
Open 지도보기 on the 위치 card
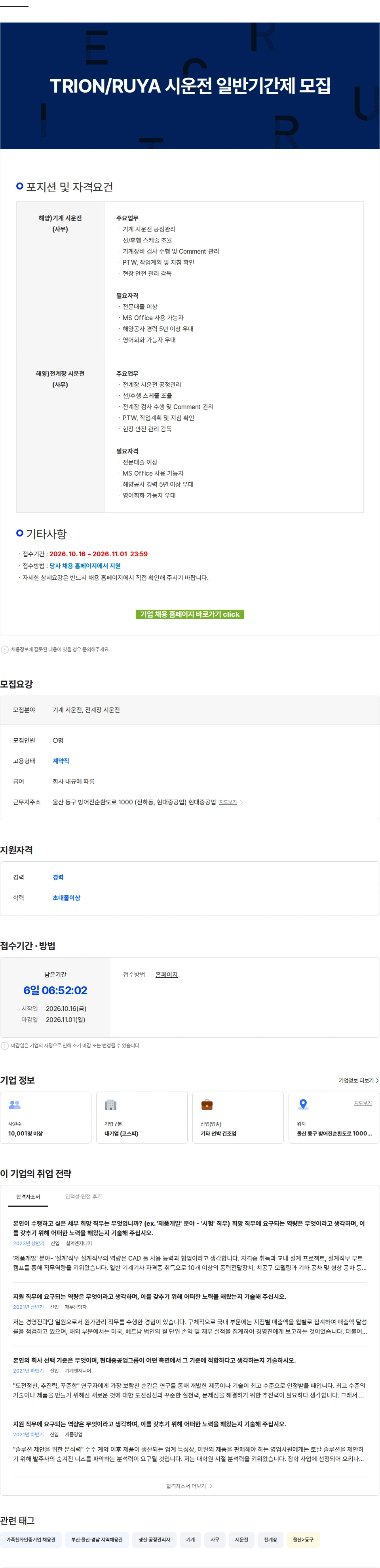click(363, 1103)
